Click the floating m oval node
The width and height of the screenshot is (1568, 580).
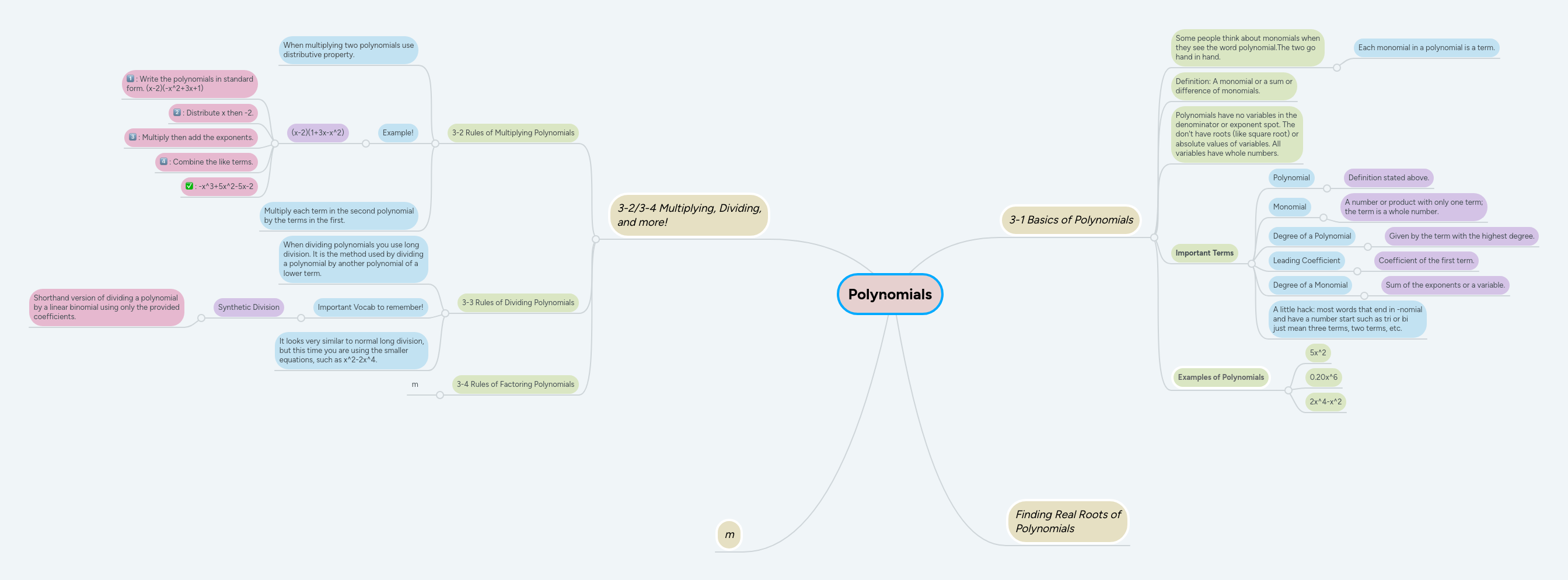[729, 534]
